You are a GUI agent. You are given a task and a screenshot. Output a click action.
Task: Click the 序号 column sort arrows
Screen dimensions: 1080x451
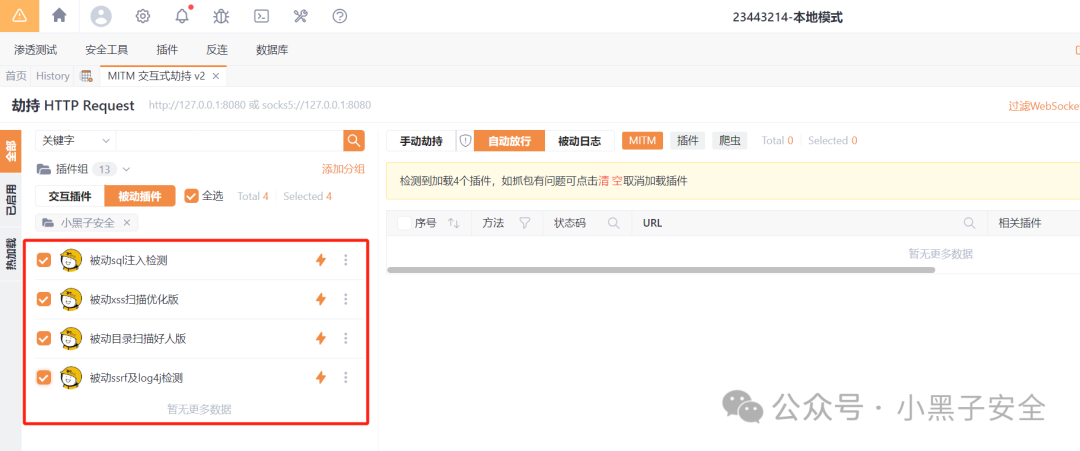pyautogui.click(x=453, y=223)
